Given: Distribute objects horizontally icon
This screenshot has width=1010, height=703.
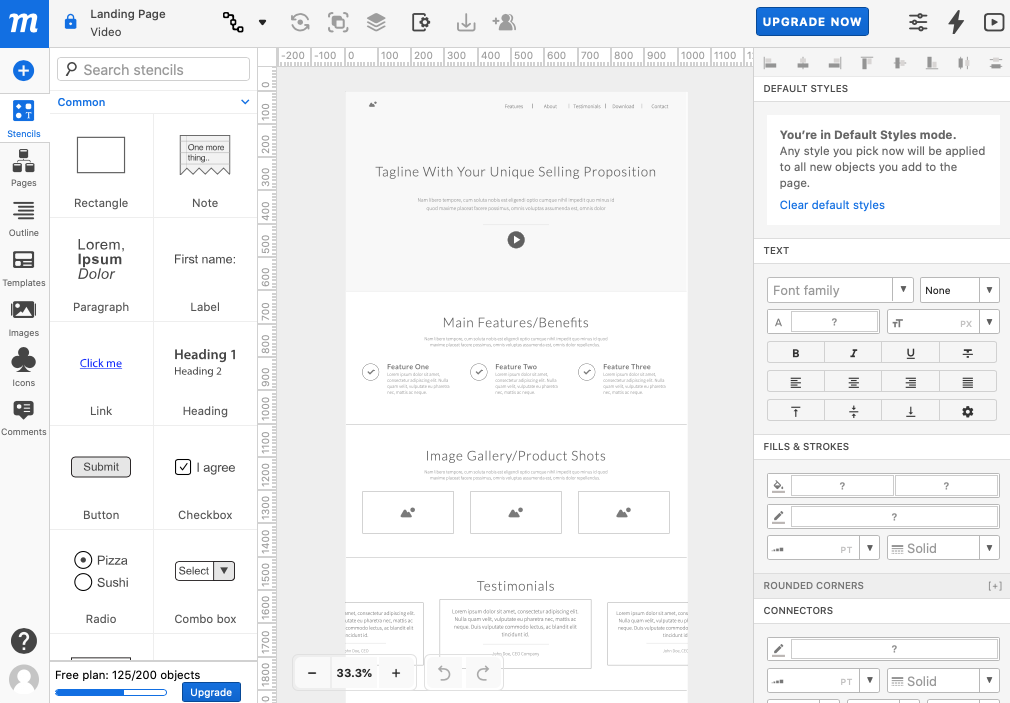Looking at the screenshot, I should (x=964, y=63).
